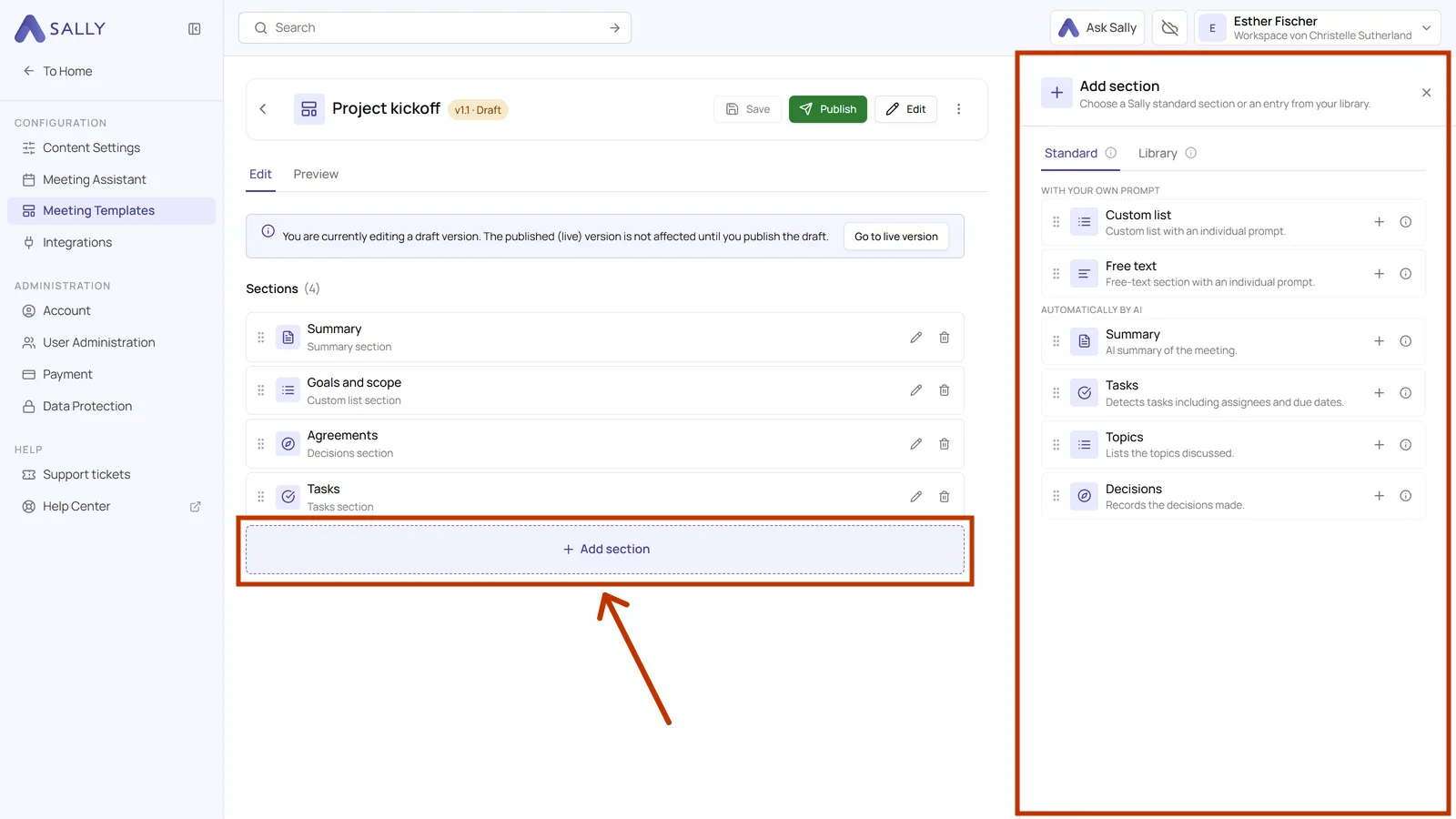This screenshot has height=819, width=1456.
Task: Go back using To Home arrow
Action: 57,71
